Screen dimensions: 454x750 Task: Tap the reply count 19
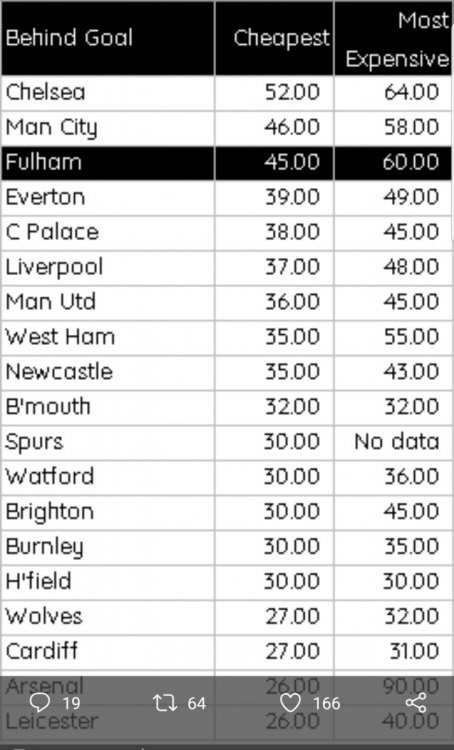tap(71, 704)
